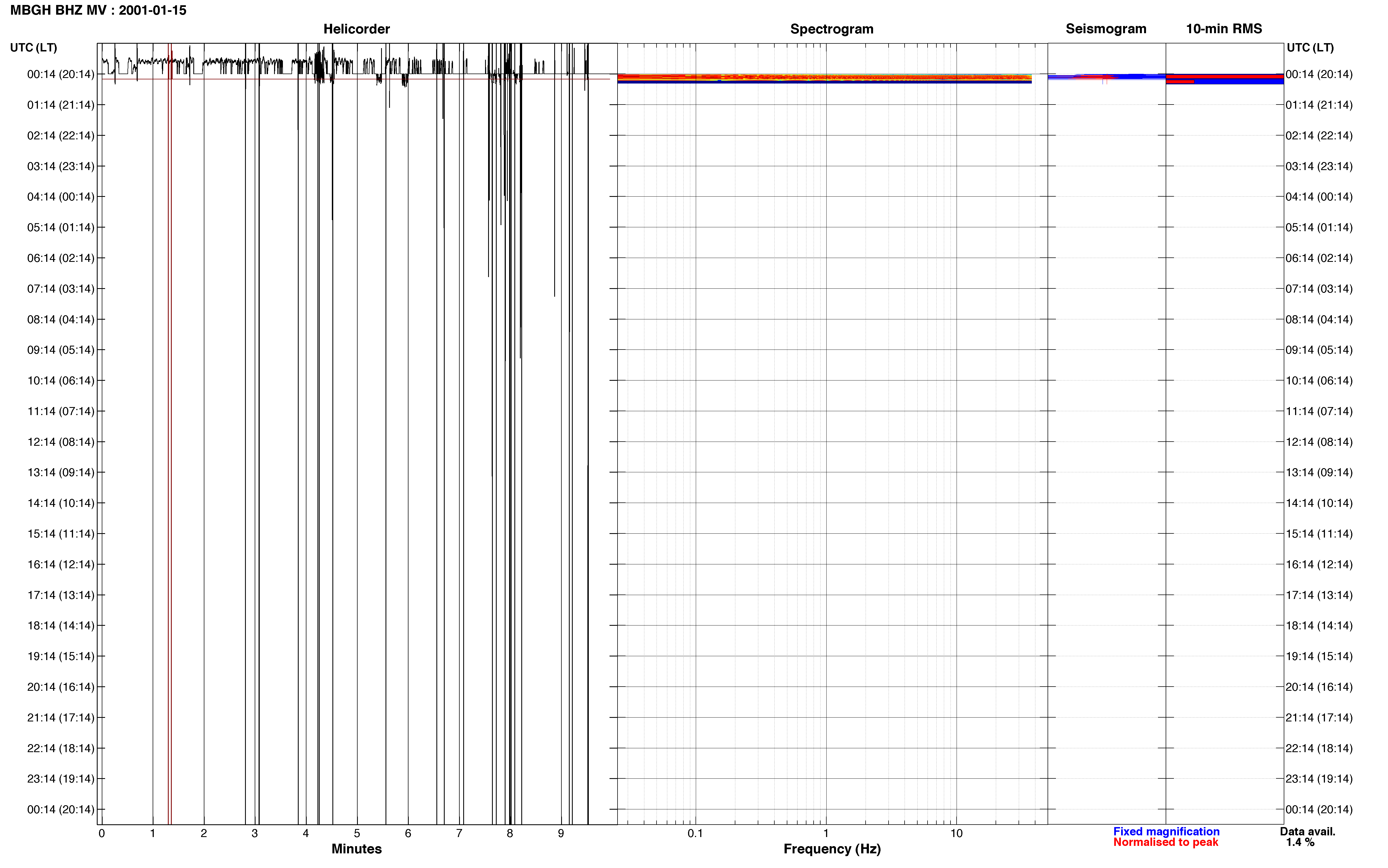Click the '3' tick on Minutes axis
Viewport: 1388px width, 868px height.
[255, 833]
